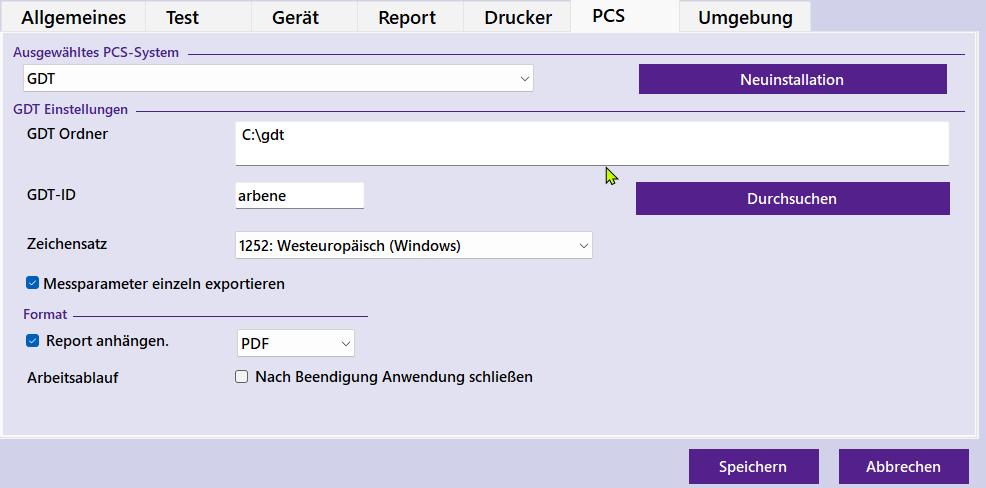Screen dimensions: 986x488
Task: Toggle the Report anhängen checkbox
Action: pos(32,340)
